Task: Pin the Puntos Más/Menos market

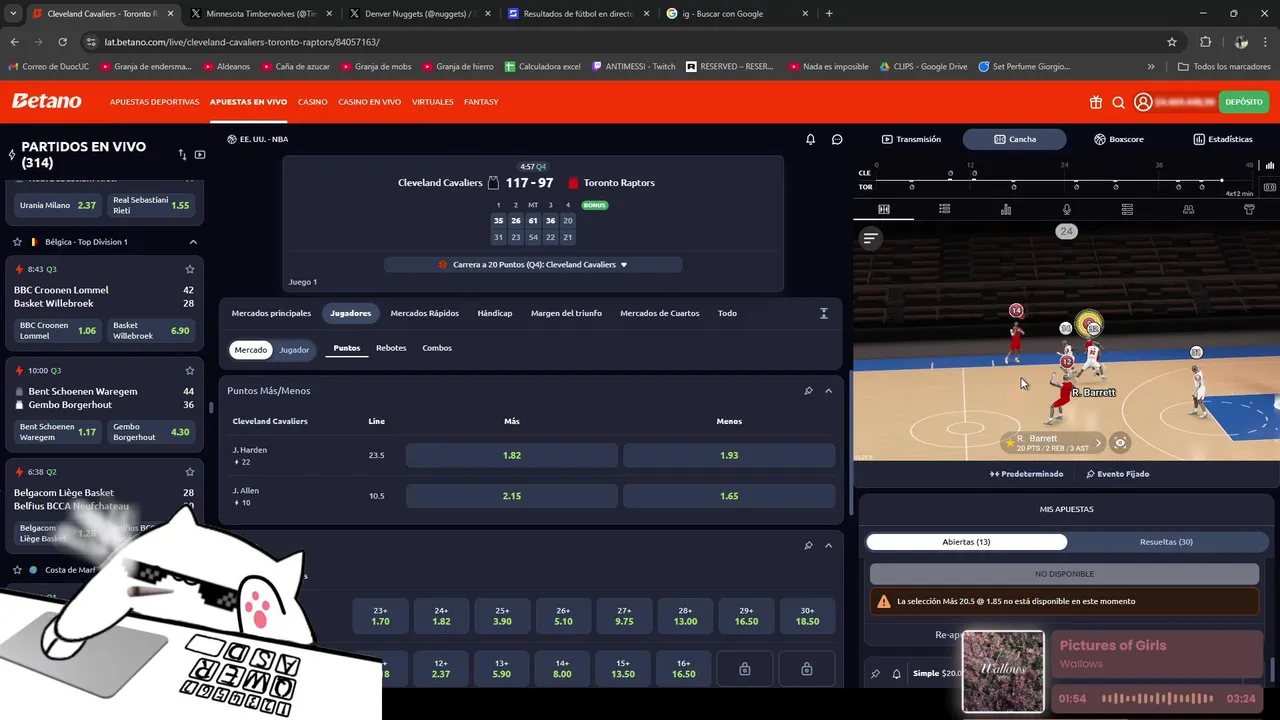Action: 808,391
